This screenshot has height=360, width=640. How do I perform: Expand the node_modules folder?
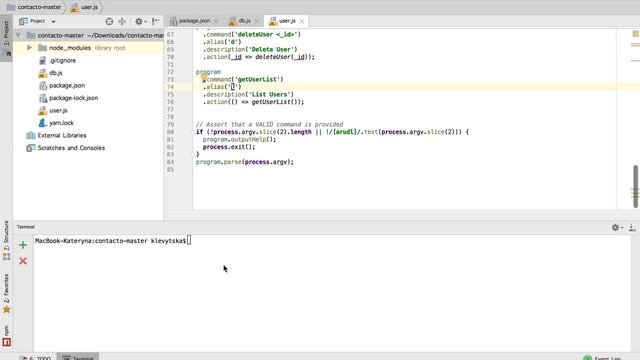coord(29,48)
